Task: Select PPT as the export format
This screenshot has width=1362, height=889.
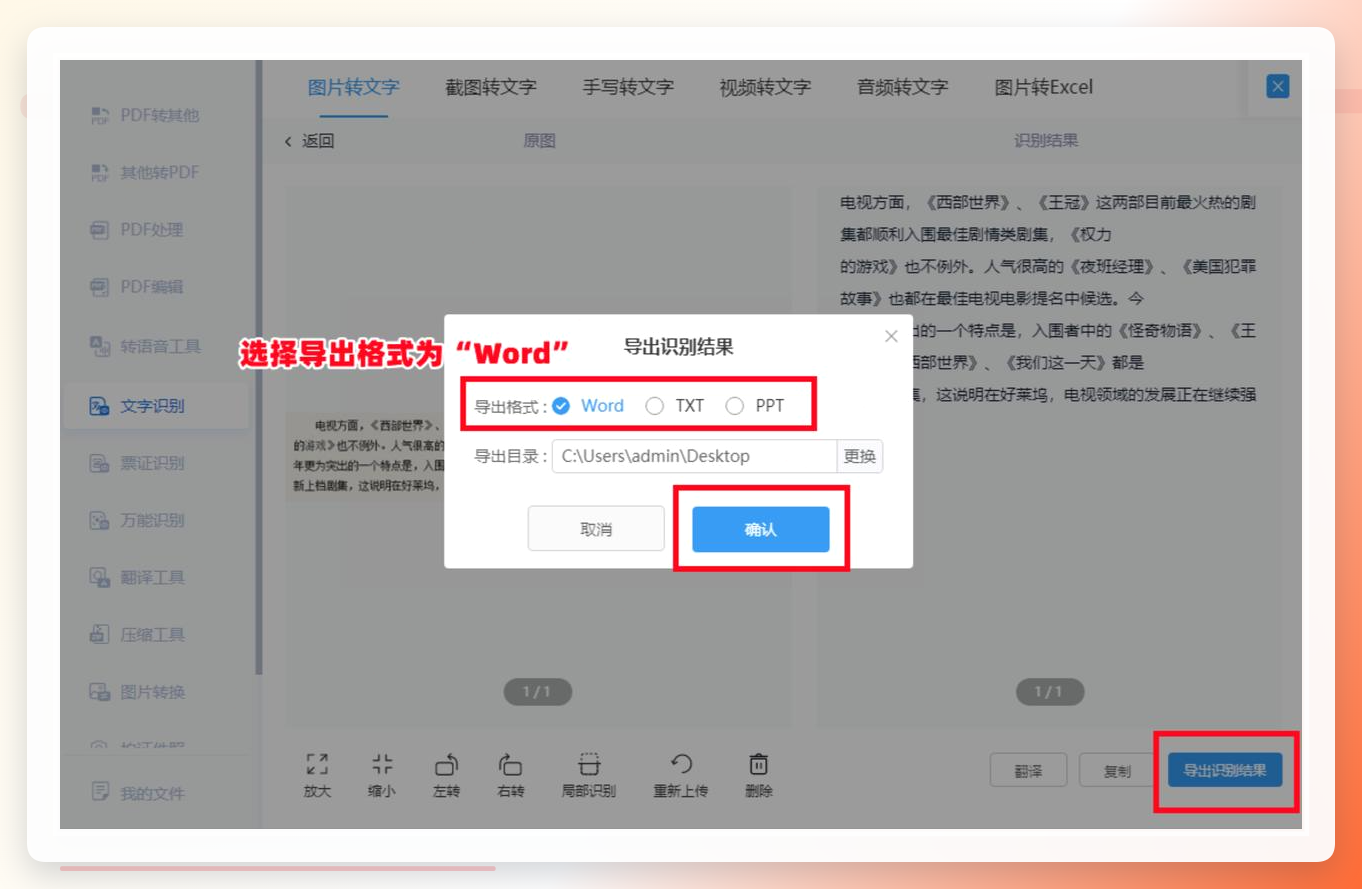Action: [755, 405]
